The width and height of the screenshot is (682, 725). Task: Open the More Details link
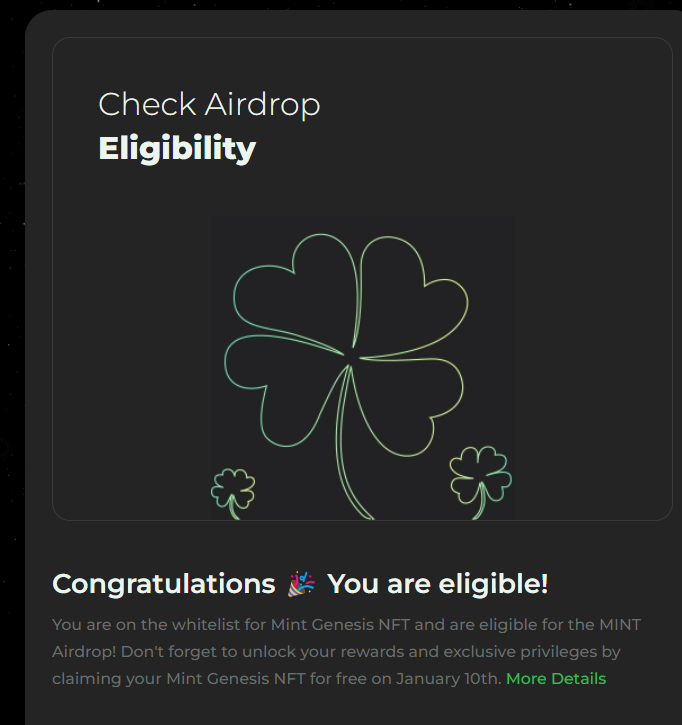(x=555, y=679)
